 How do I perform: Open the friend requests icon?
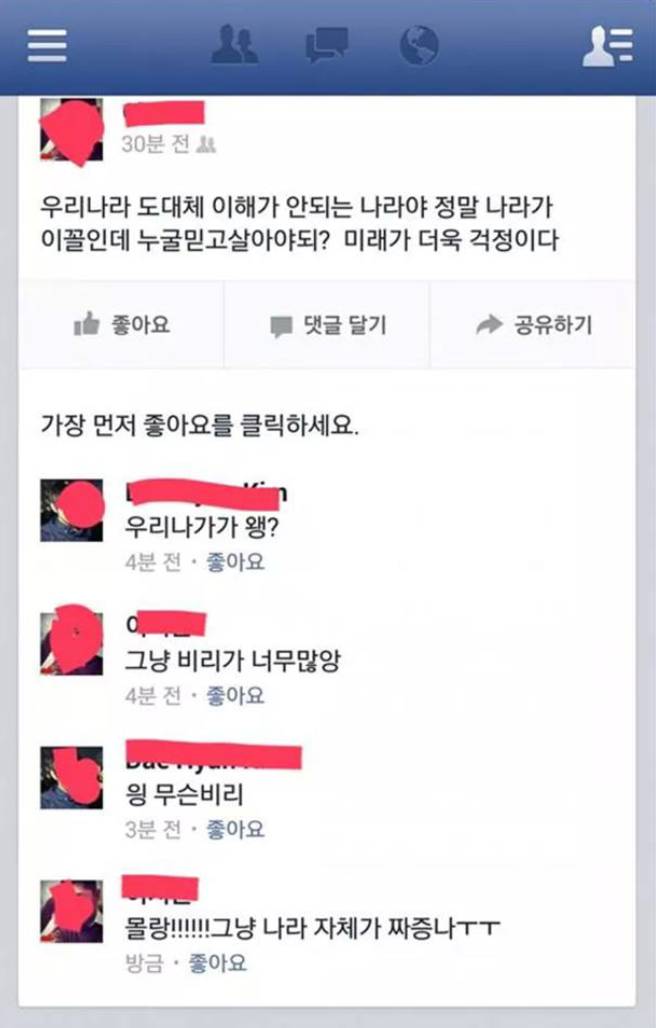235,44
